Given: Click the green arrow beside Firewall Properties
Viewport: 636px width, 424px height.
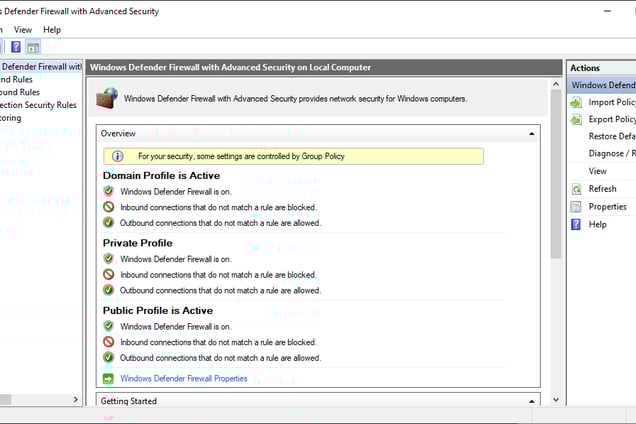Looking at the screenshot, I should pyautogui.click(x=109, y=379).
